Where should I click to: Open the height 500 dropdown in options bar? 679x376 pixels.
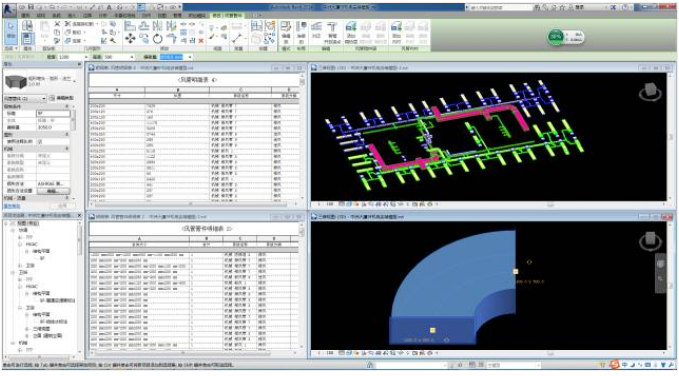coord(132,57)
